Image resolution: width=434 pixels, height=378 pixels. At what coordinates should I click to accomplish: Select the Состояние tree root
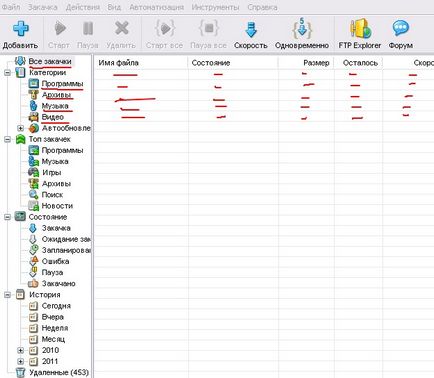48,217
